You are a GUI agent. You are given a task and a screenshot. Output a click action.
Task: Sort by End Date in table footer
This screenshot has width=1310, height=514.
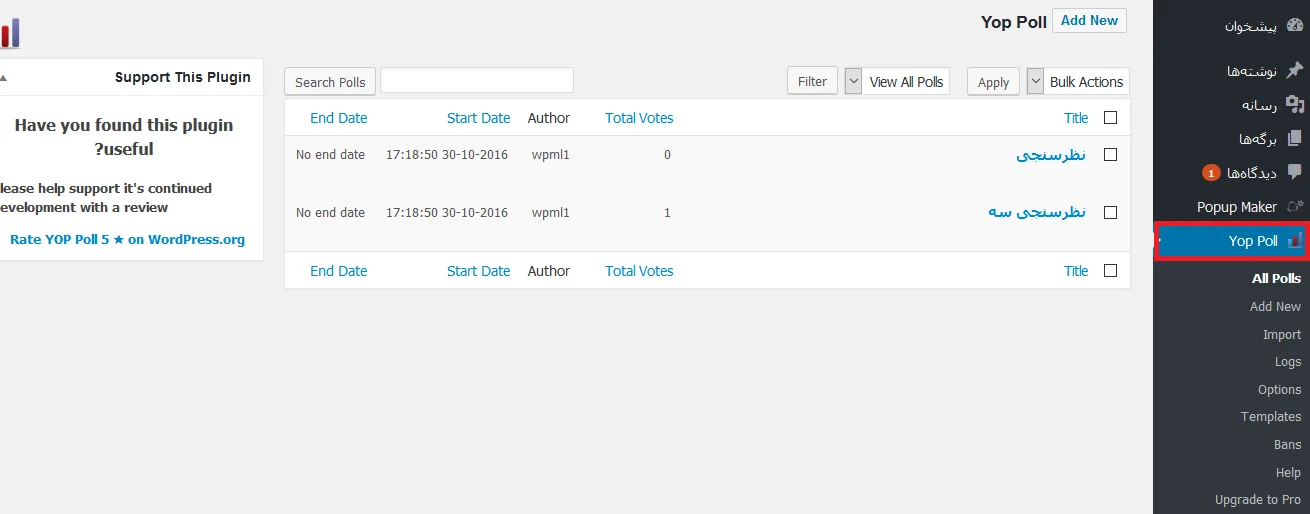pos(338,271)
